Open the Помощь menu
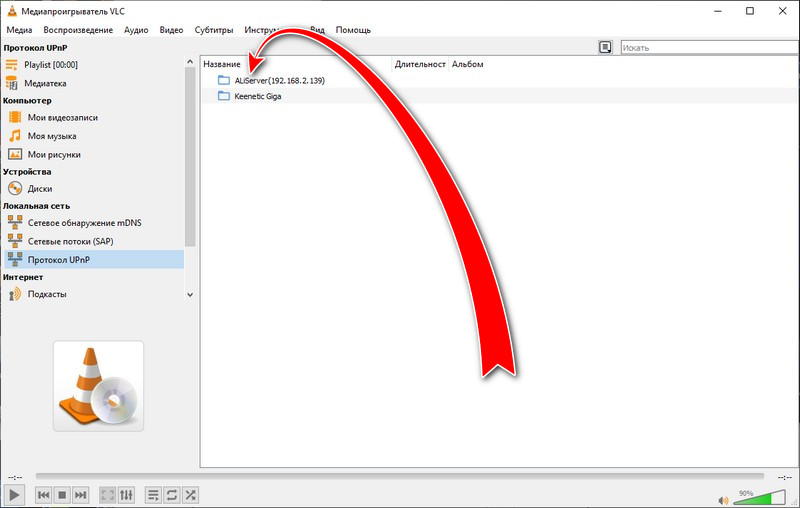Image resolution: width=800 pixels, height=508 pixels. point(353,30)
